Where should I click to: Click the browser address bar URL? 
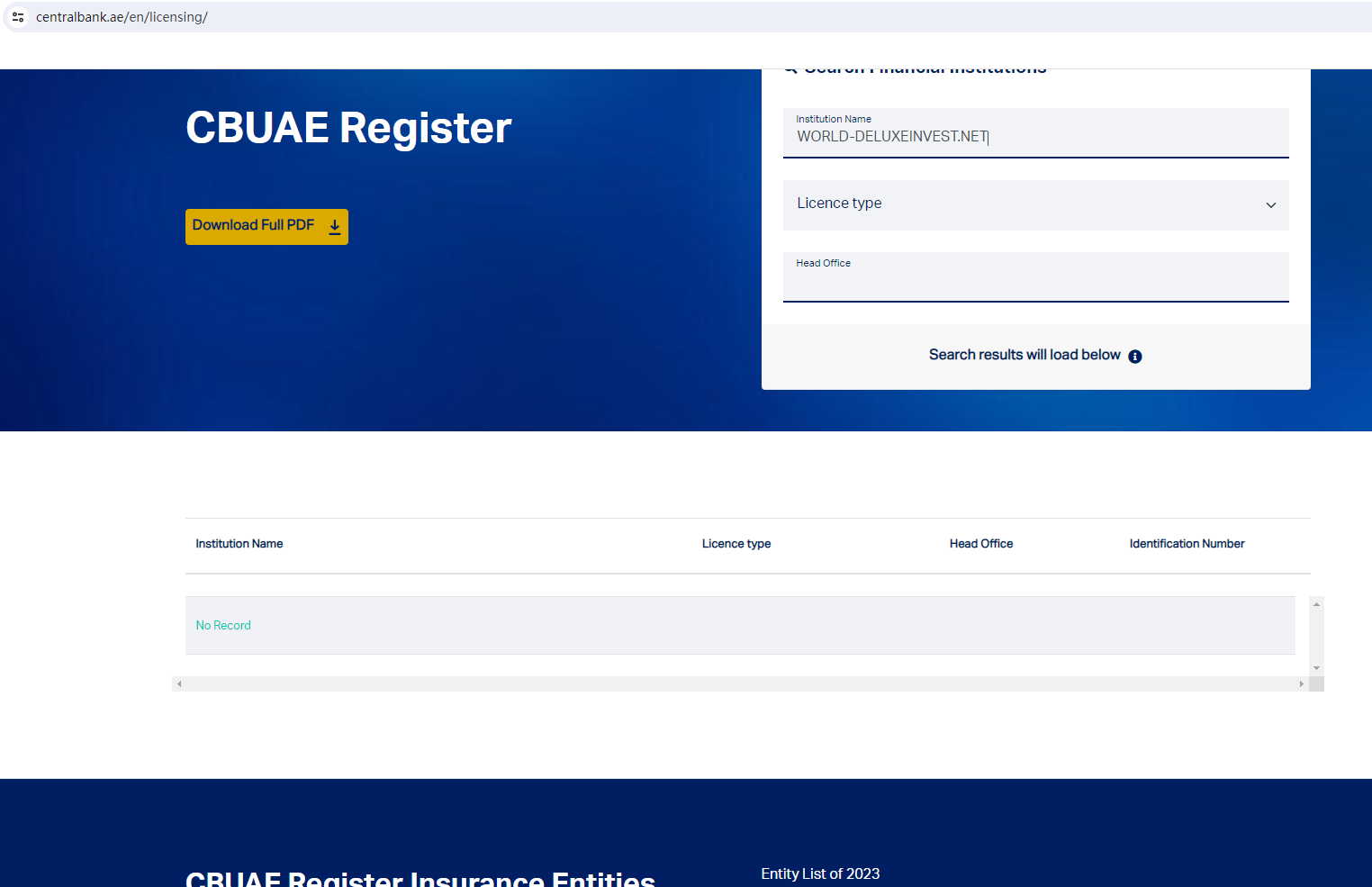click(x=122, y=17)
